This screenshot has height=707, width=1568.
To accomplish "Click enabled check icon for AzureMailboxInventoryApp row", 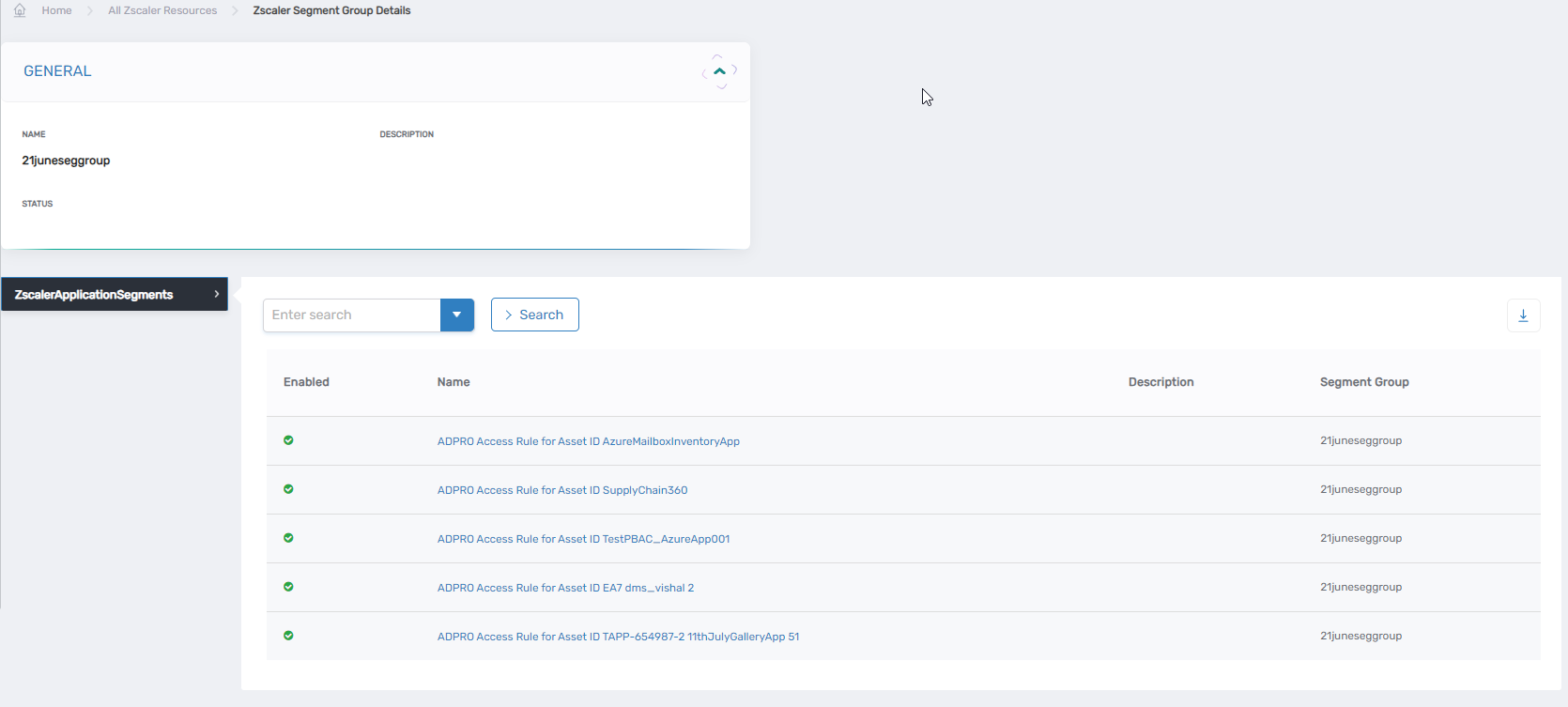I will pyautogui.click(x=288, y=440).
